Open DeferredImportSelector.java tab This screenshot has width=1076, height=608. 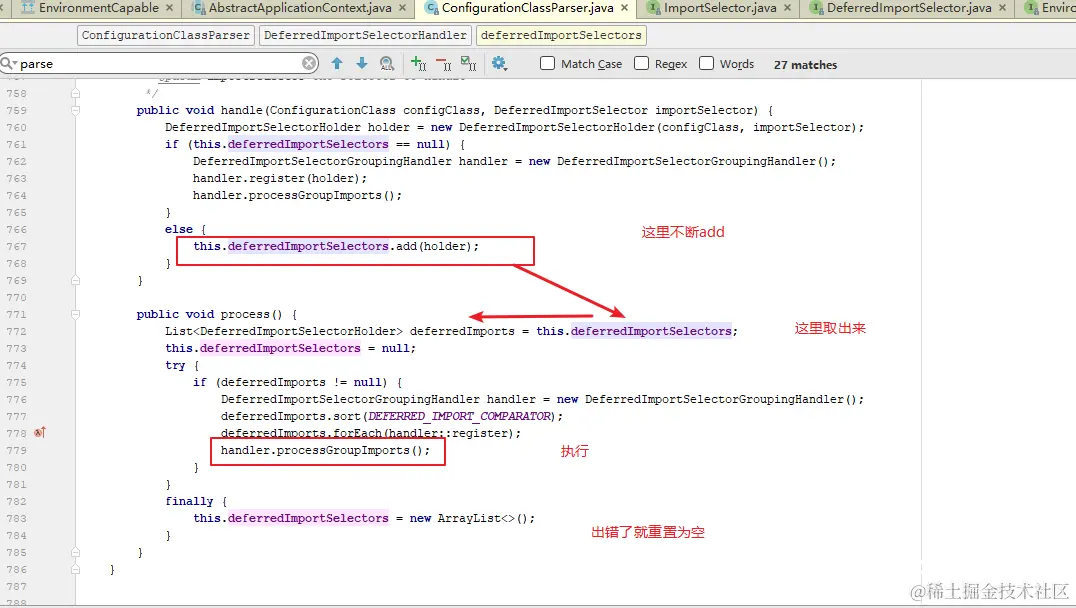[x=908, y=8]
